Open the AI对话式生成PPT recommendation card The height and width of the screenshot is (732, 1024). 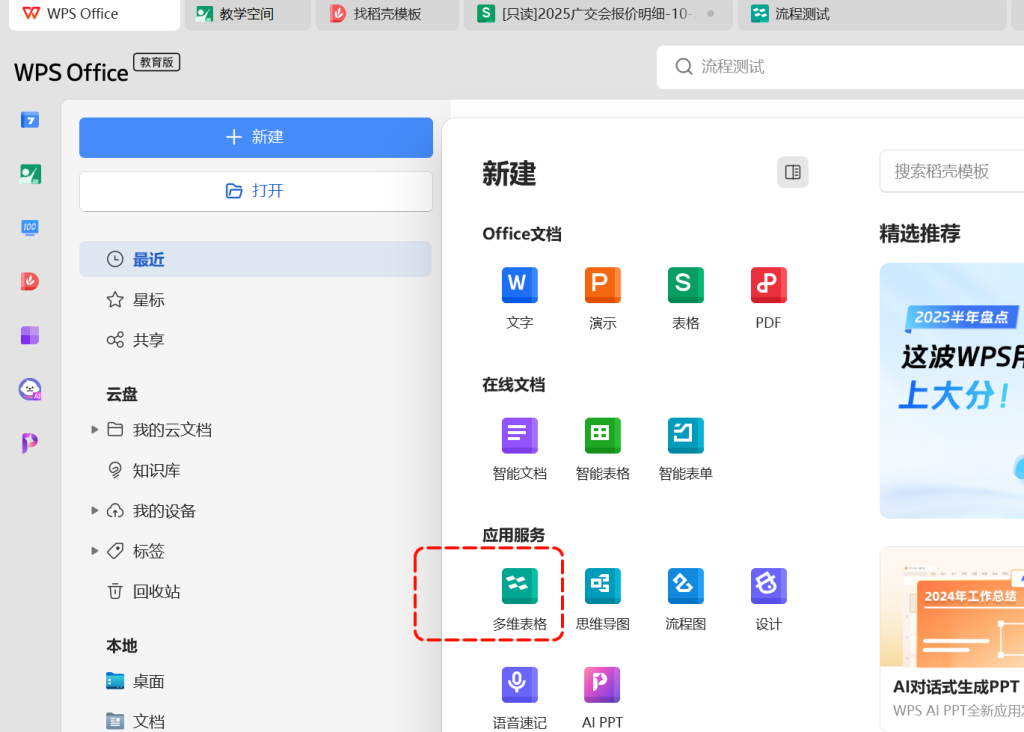coord(952,639)
